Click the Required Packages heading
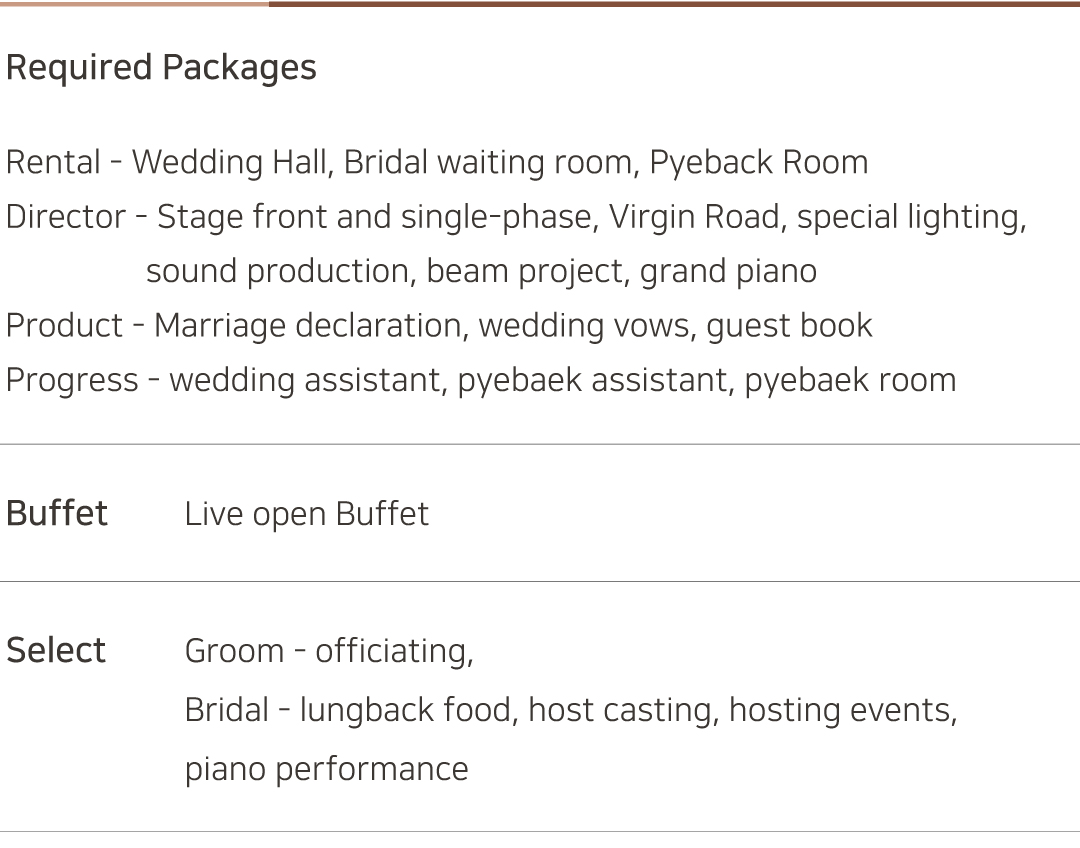The height and width of the screenshot is (848, 1080). coord(161,68)
